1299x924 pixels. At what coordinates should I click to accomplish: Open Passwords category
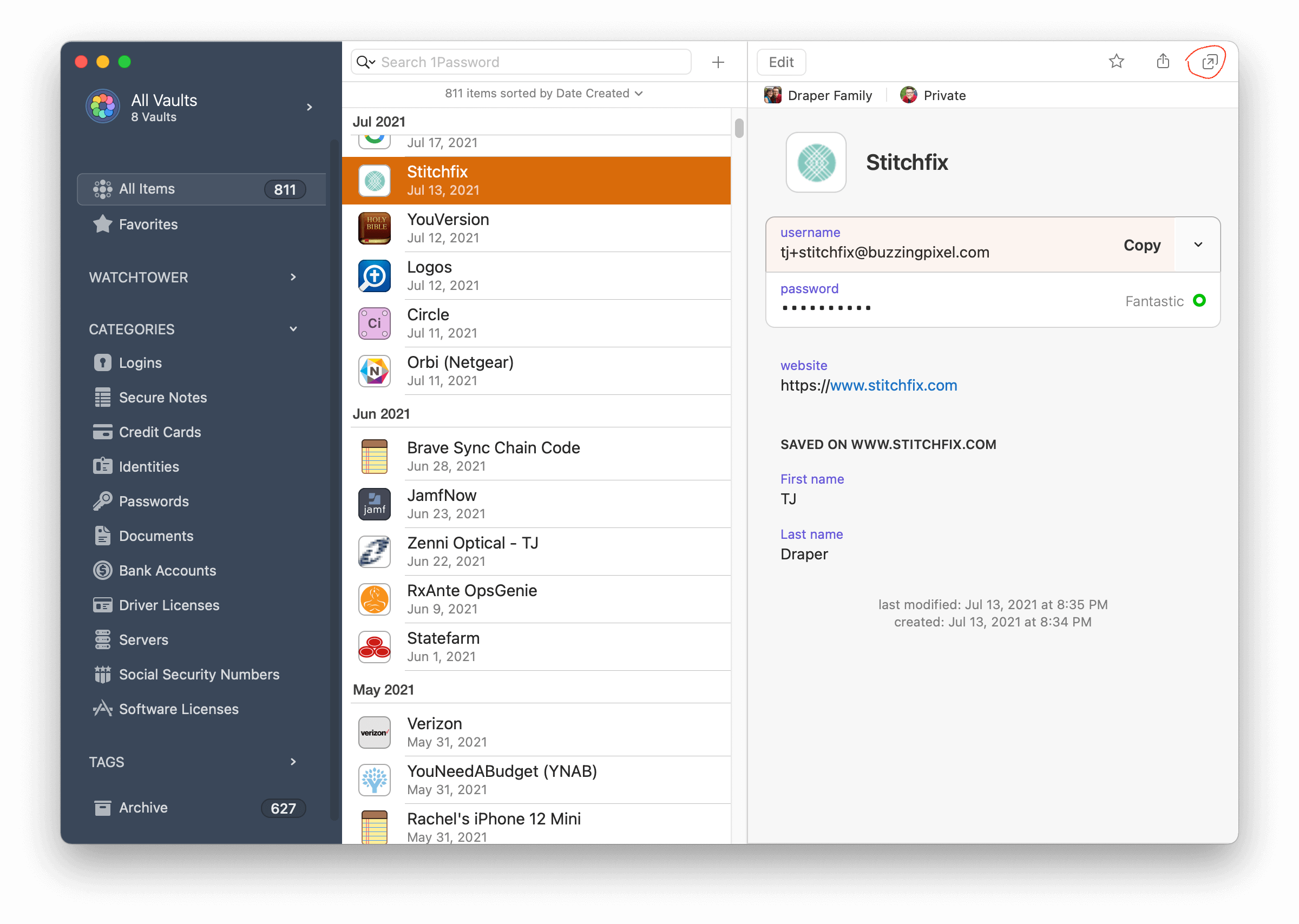141,501
